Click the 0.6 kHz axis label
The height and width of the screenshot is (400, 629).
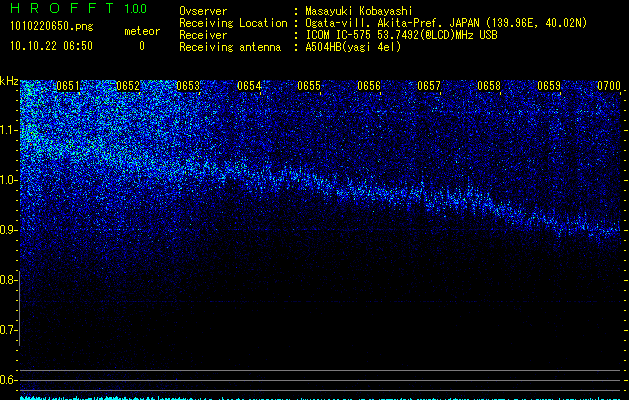(x=8, y=380)
